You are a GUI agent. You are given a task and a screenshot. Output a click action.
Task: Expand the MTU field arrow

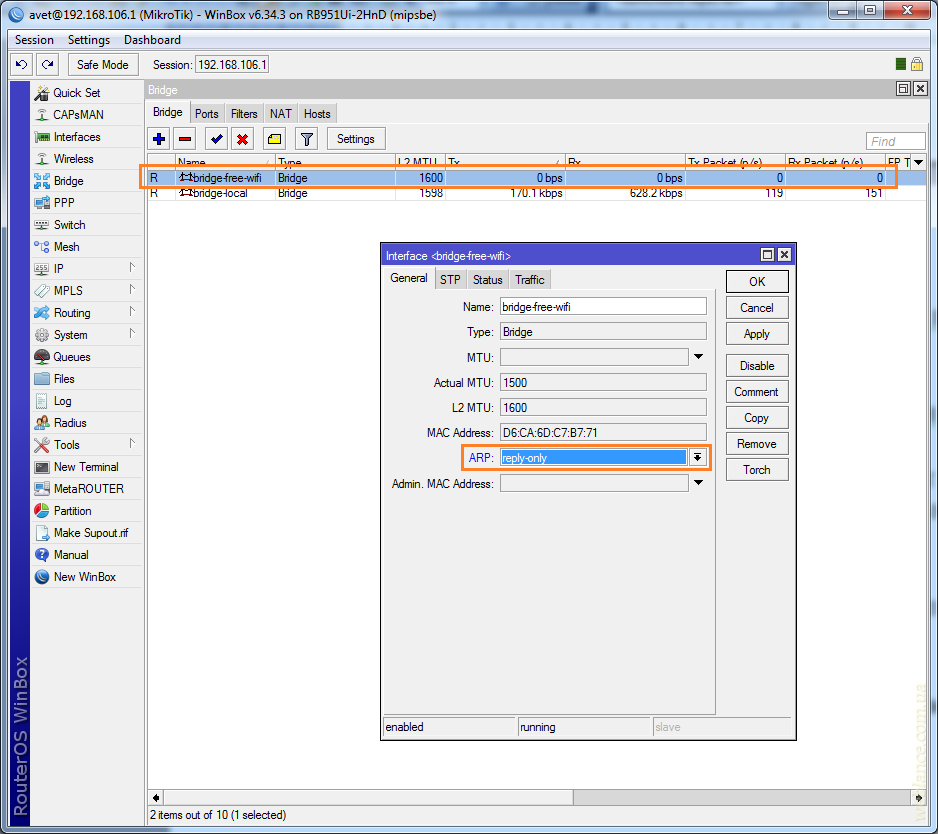pyautogui.click(x=699, y=357)
